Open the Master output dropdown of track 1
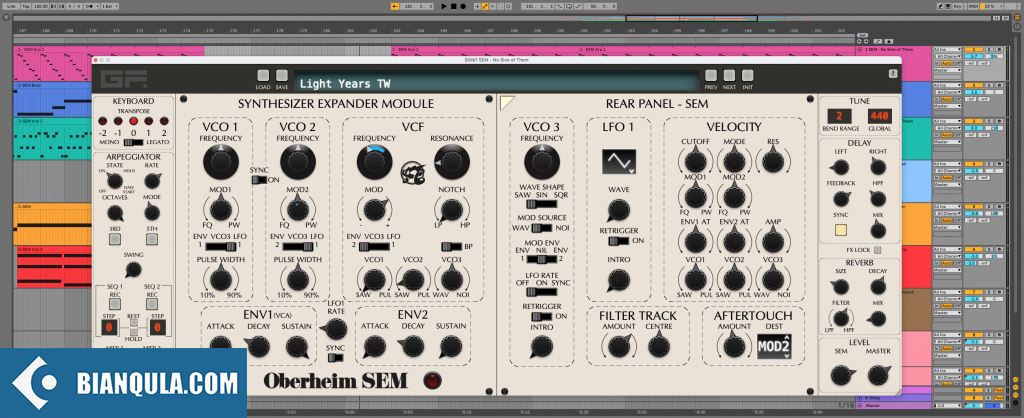 948,70
